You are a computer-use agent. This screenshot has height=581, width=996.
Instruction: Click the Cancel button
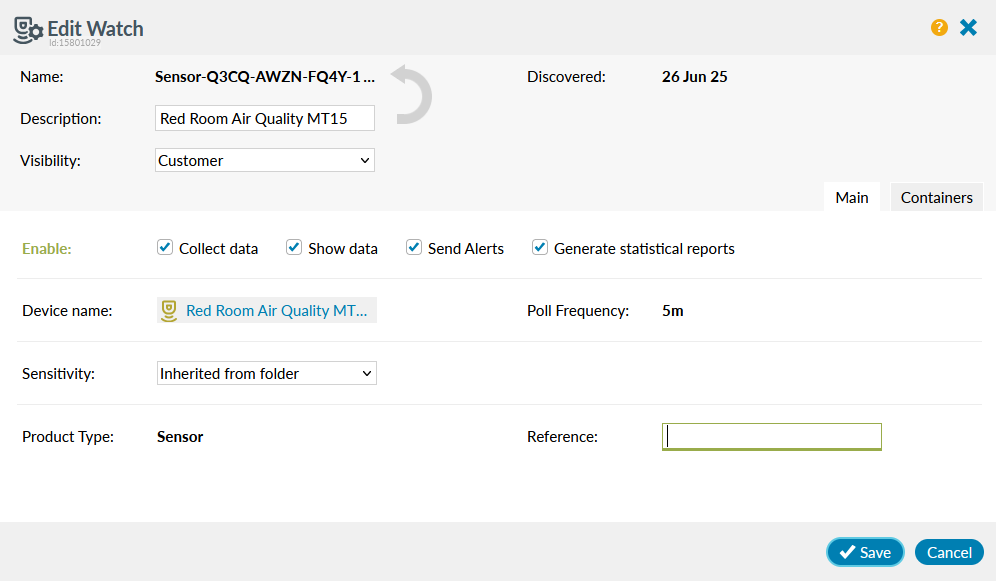coord(949,552)
